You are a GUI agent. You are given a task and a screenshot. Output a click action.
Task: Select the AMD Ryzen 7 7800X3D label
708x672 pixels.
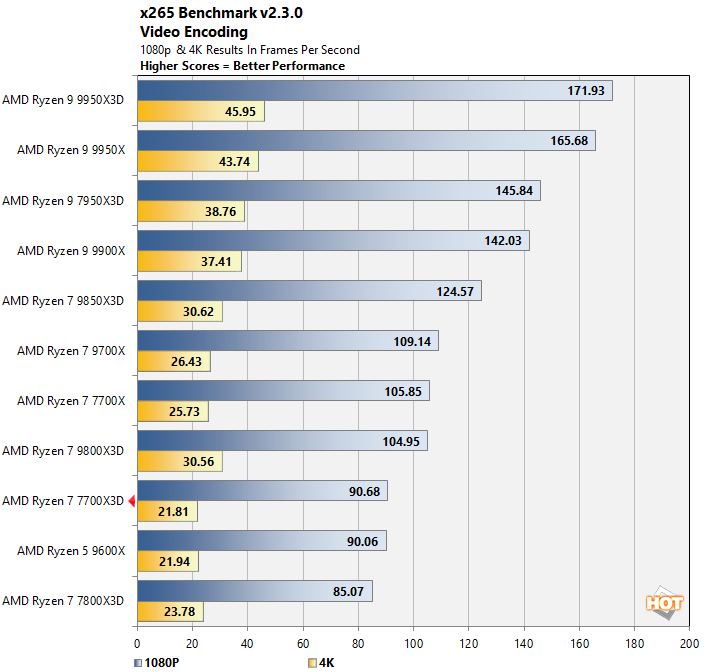pyautogui.click(x=63, y=601)
